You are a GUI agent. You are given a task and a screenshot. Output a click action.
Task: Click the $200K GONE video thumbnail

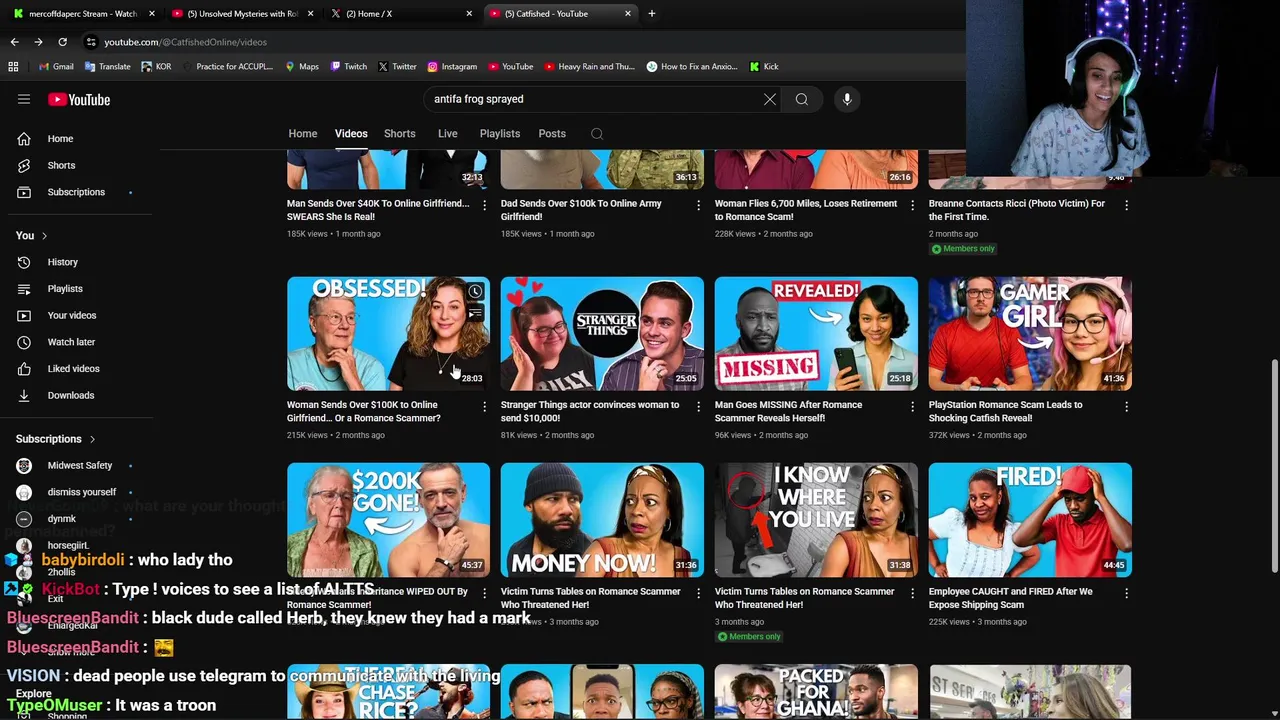(388, 520)
